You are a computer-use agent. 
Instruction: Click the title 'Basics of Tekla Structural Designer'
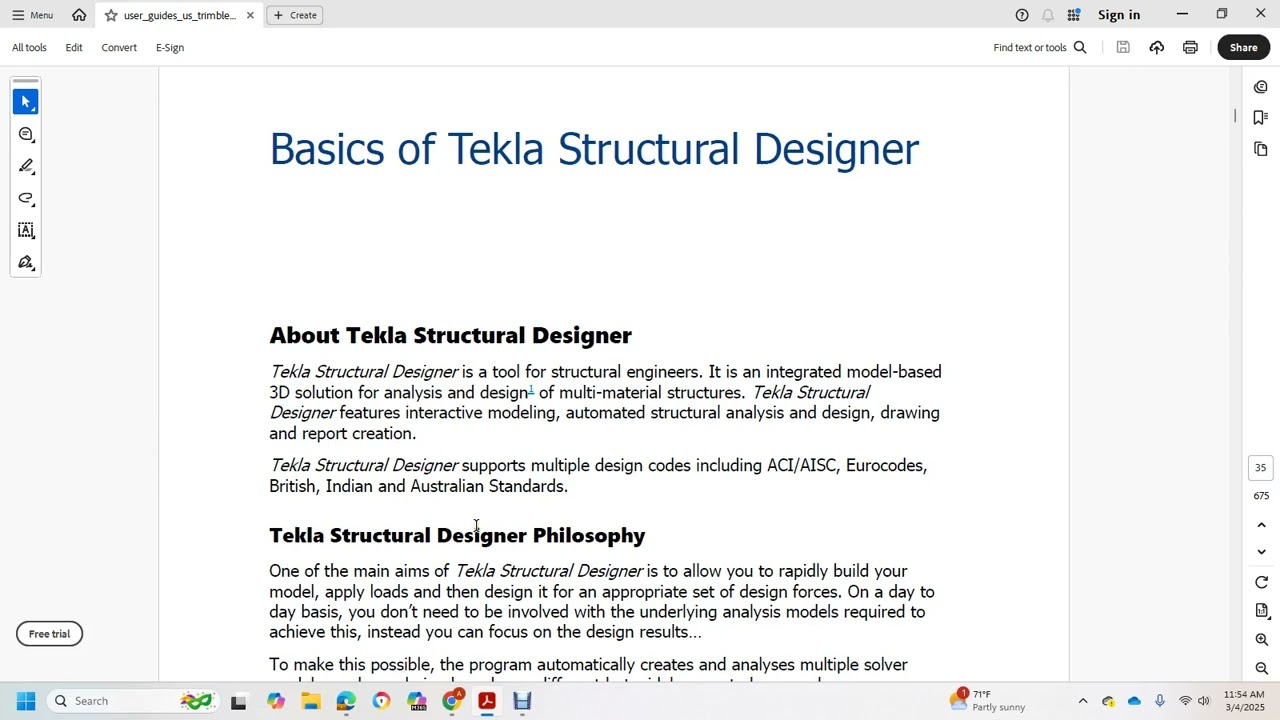coord(594,150)
